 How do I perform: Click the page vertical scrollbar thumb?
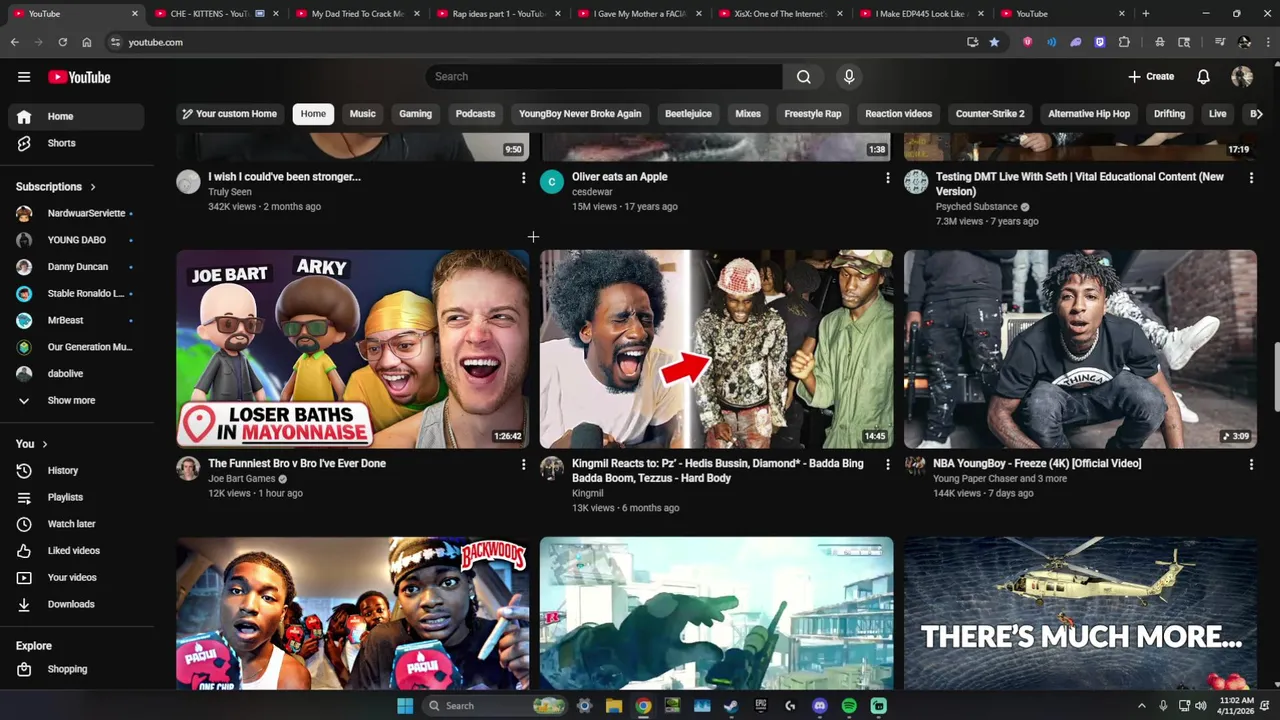pyautogui.click(x=1276, y=377)
